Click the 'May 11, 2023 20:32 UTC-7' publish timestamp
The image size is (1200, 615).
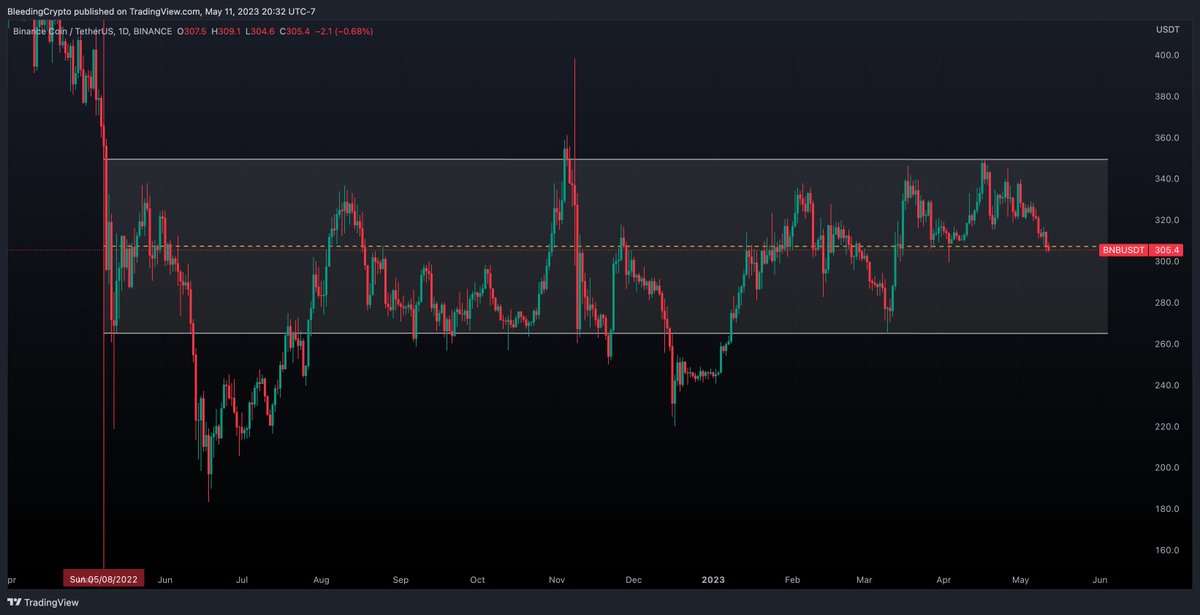262,12
